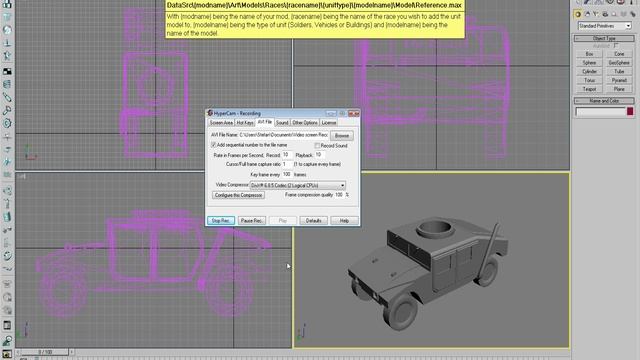Create a Plane primitive

tap(619, 89)
